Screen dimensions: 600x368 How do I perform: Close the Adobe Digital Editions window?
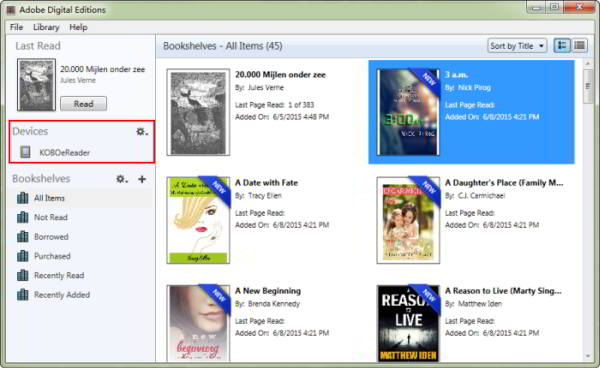579,8
